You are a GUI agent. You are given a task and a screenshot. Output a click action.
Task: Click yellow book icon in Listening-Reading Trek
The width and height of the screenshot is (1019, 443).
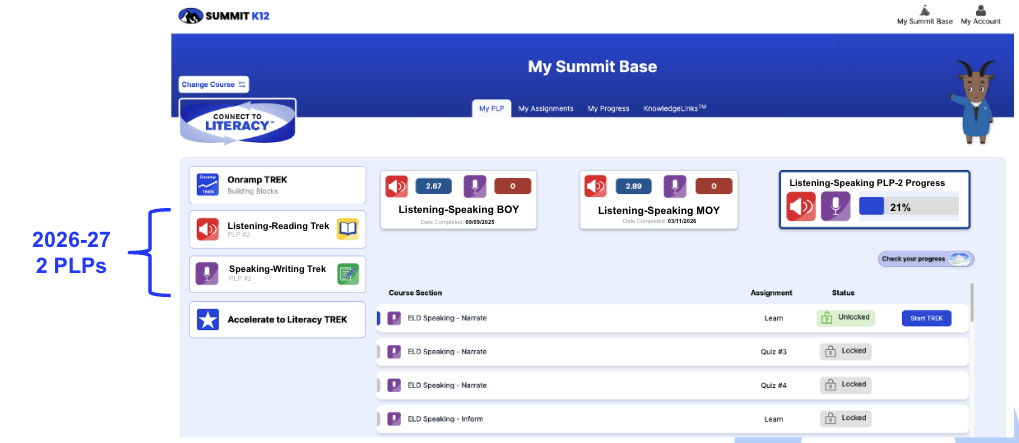pyautogui.click(x=348, y=229)
